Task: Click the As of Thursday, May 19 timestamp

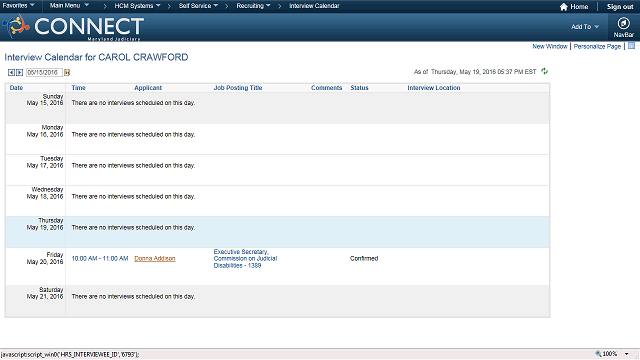Action: coord(475,72)
